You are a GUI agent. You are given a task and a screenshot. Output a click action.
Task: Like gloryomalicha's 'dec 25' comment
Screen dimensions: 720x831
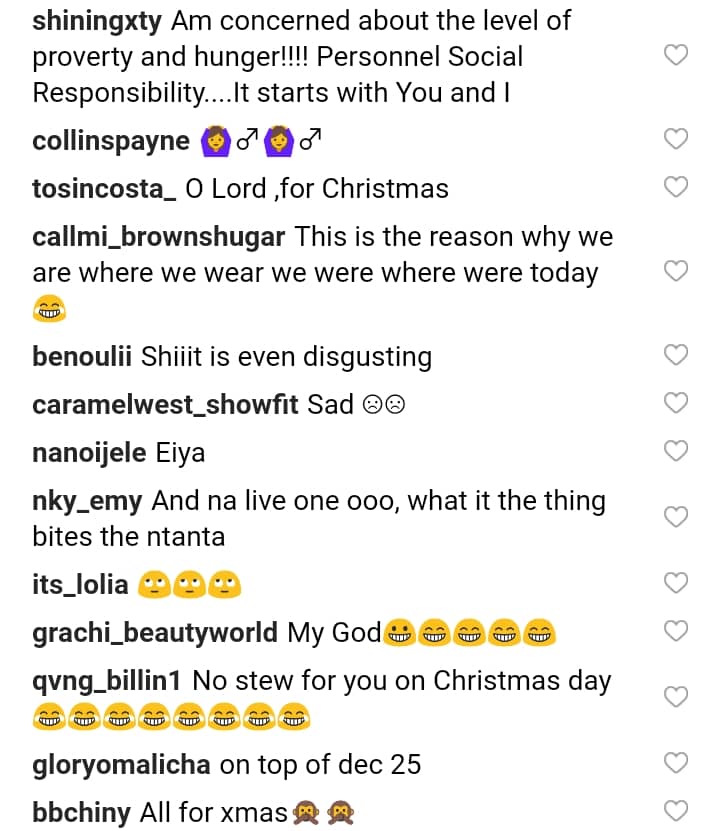677,764
